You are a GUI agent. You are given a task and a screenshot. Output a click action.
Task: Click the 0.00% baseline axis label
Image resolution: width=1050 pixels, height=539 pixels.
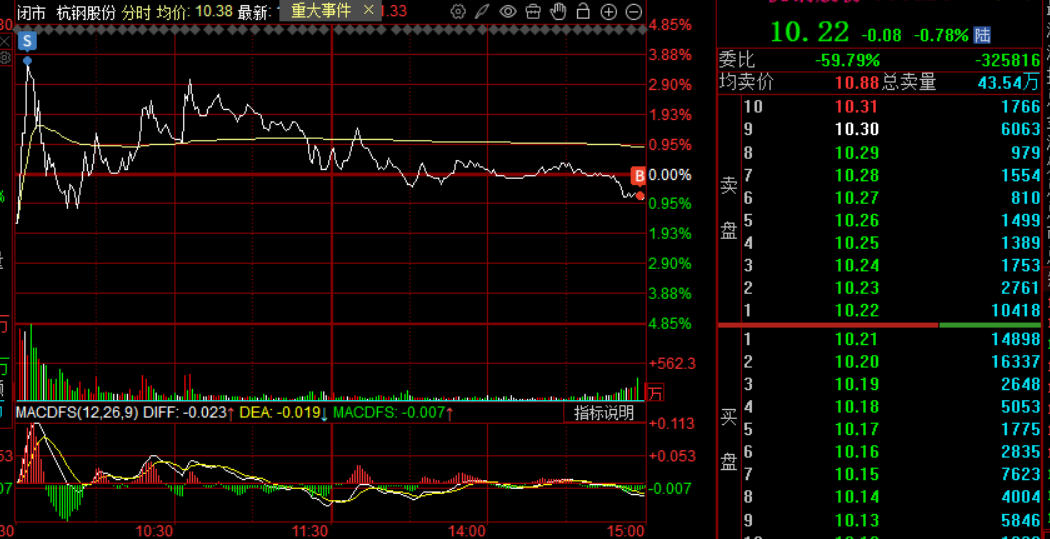click(x=670, y=175)
